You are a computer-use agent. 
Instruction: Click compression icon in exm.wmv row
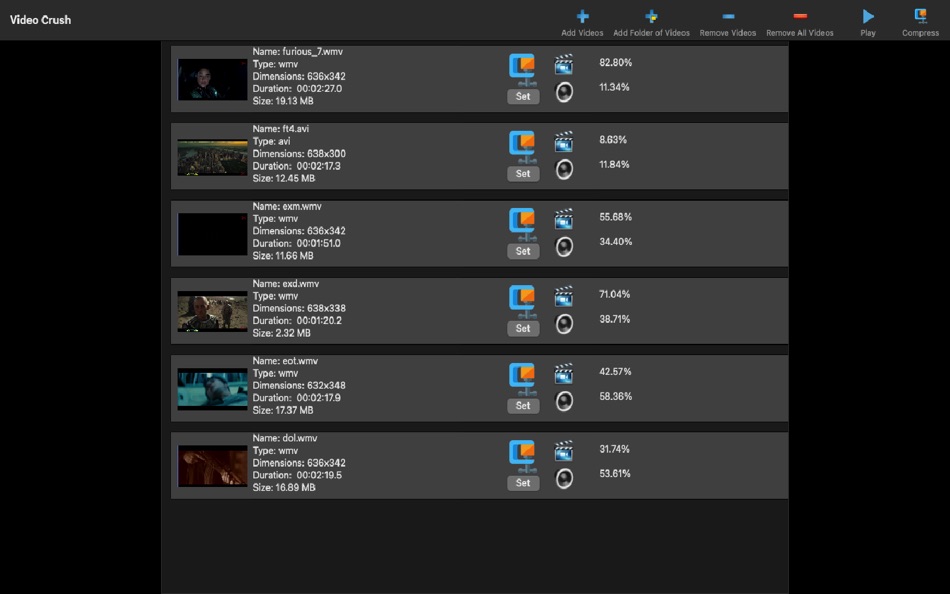tap(522, 224)
